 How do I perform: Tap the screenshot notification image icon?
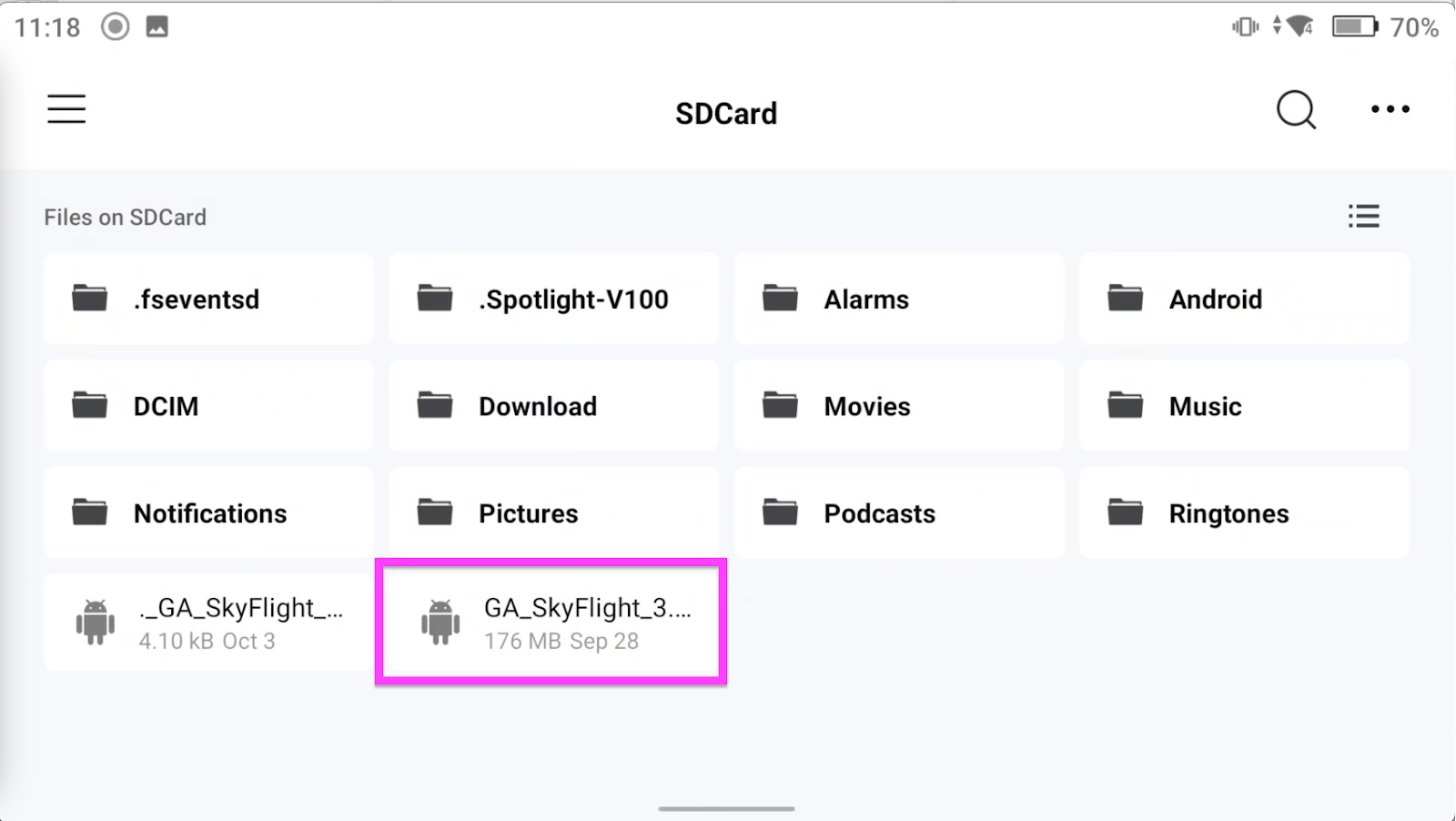click(157, 26)
